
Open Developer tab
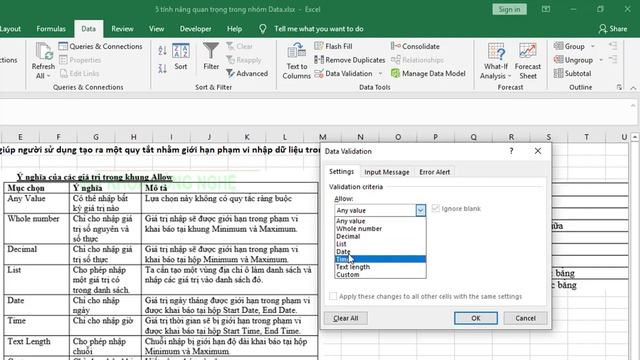(x=196, y=29)
